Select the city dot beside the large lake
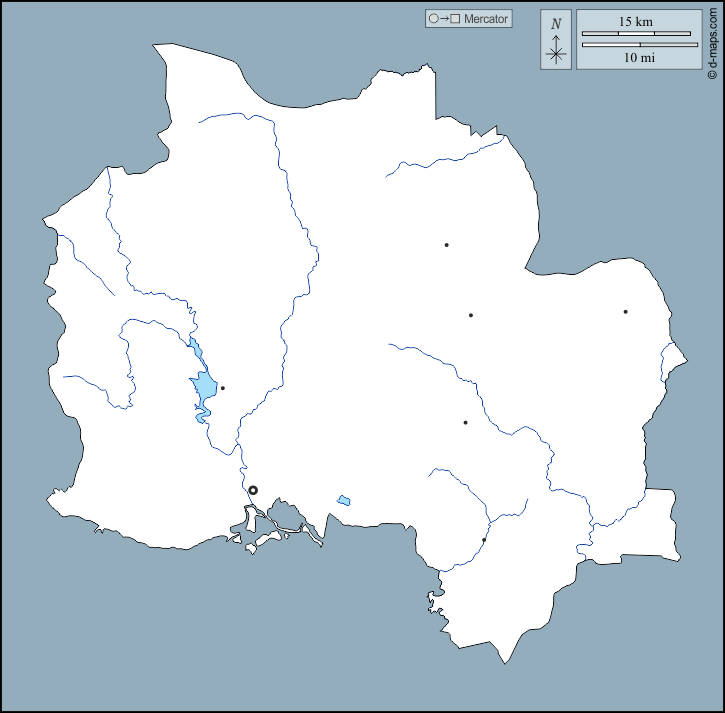This screenshot has width=725, height=713. point(222,388)
